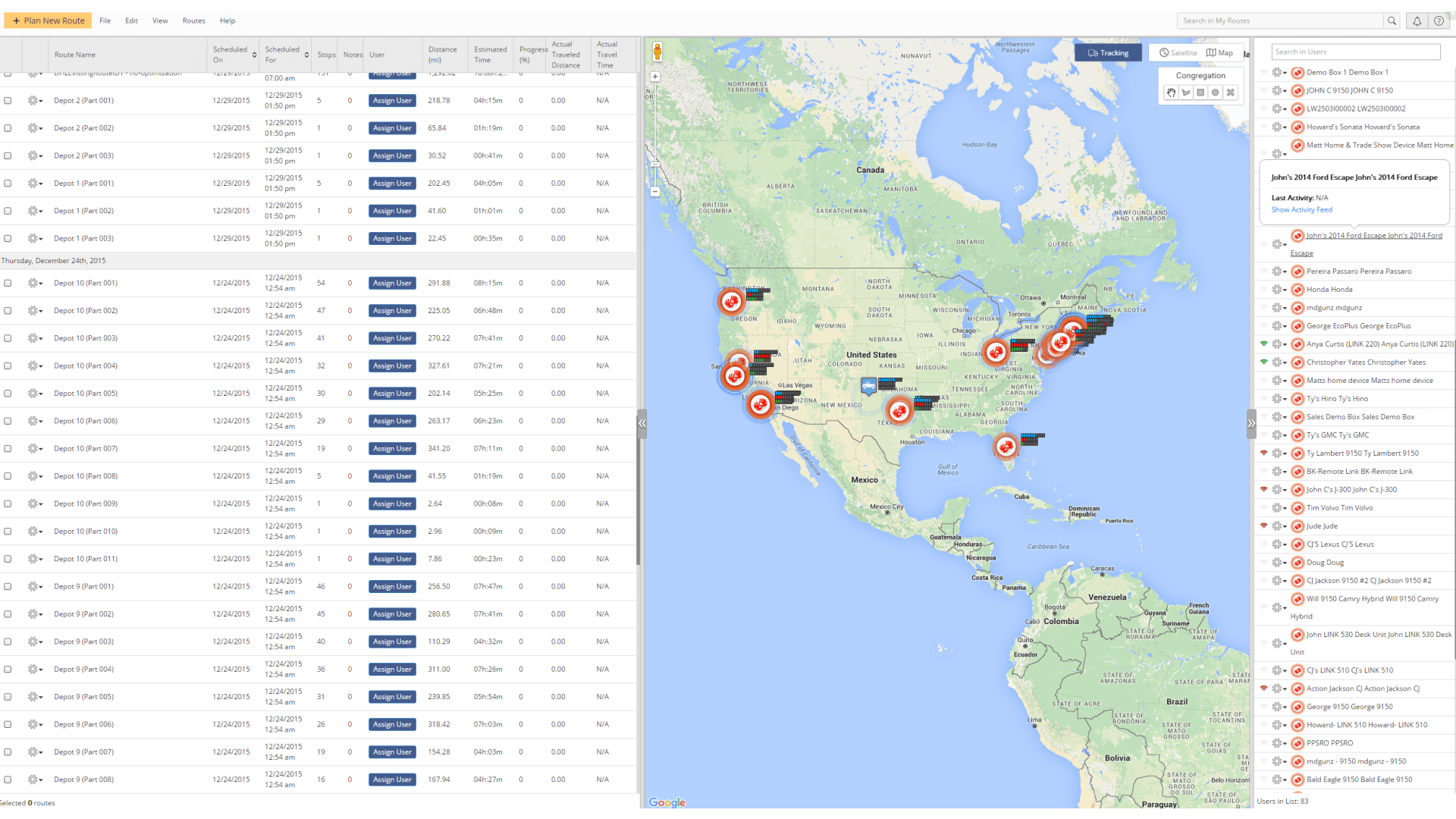This screenshot has width=1456, height=819.
Task: Tick the Depot 9 (Part 008) checkbox
Action: pos(8,780)
